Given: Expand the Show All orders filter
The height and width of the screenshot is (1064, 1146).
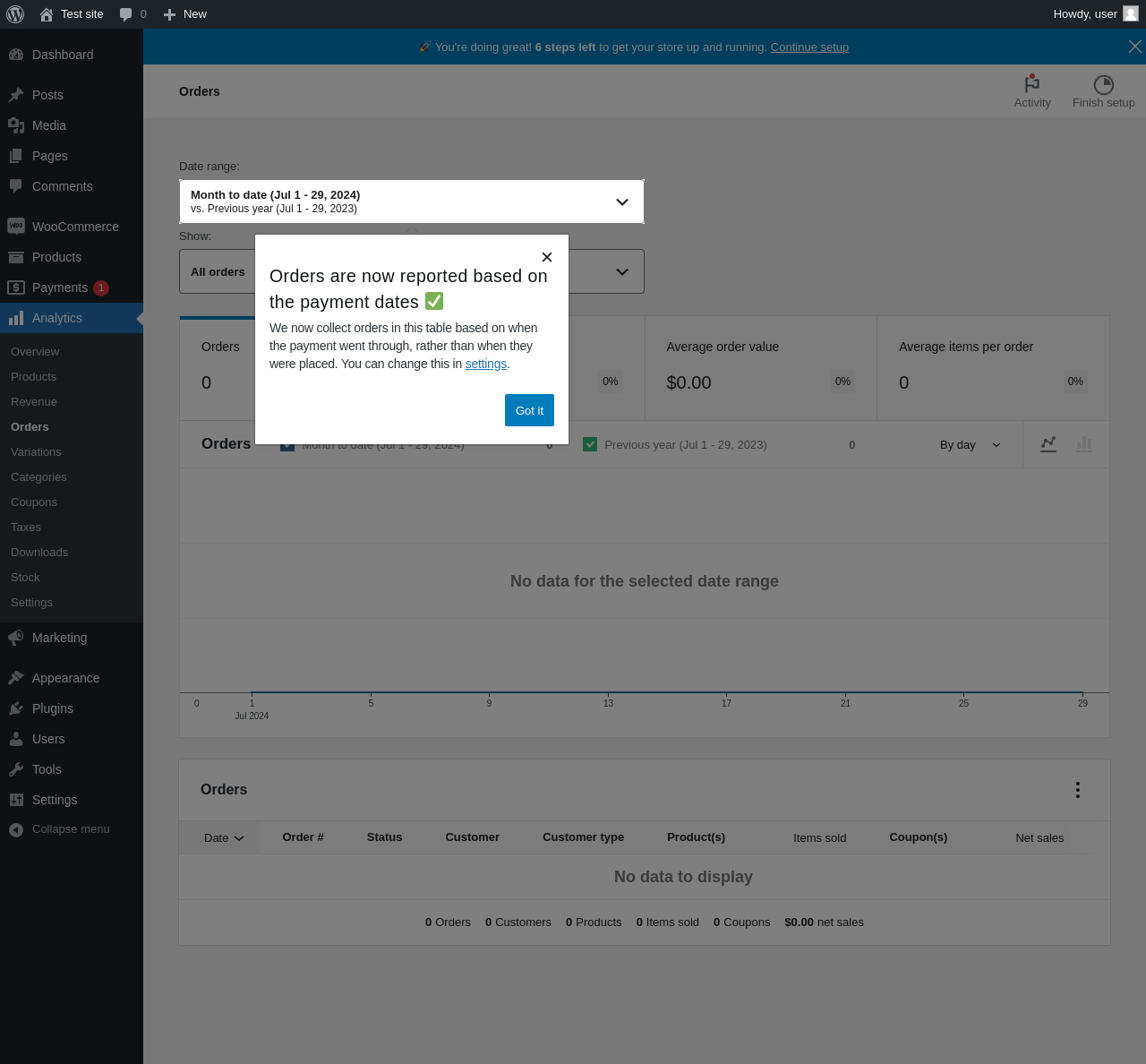Looking at the screenshot, I should point(412,271).
